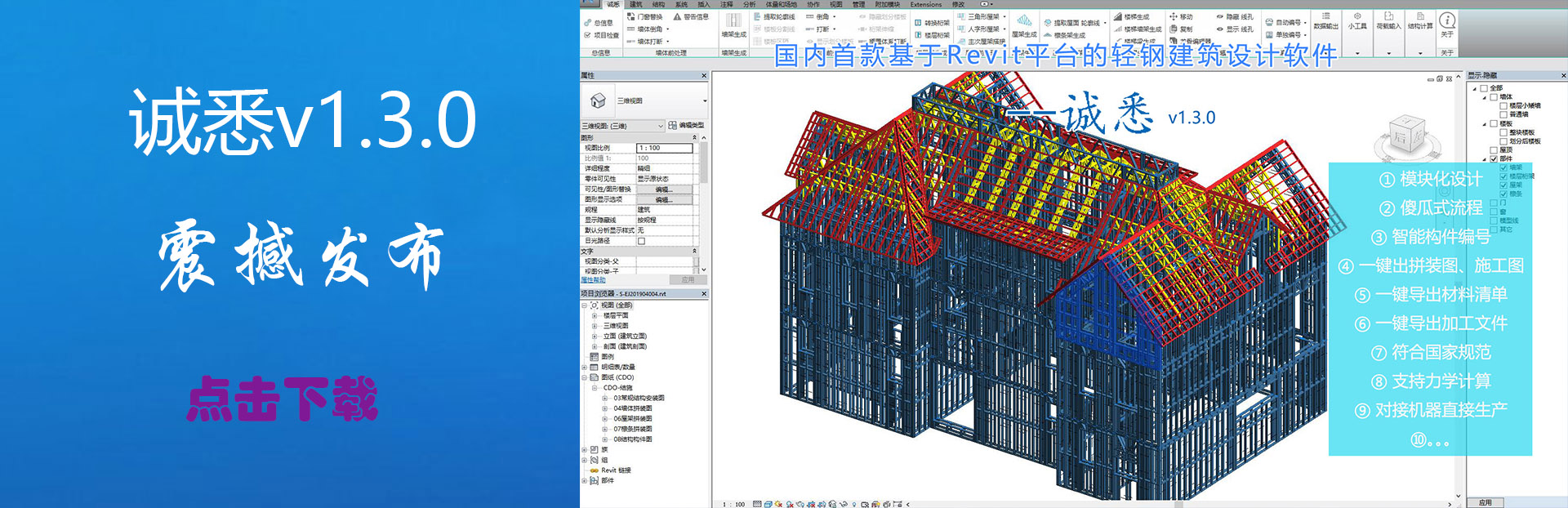Open the 门窗替换 door-window replace tool
Viewport: 1568px width, 508px height.
645,16
